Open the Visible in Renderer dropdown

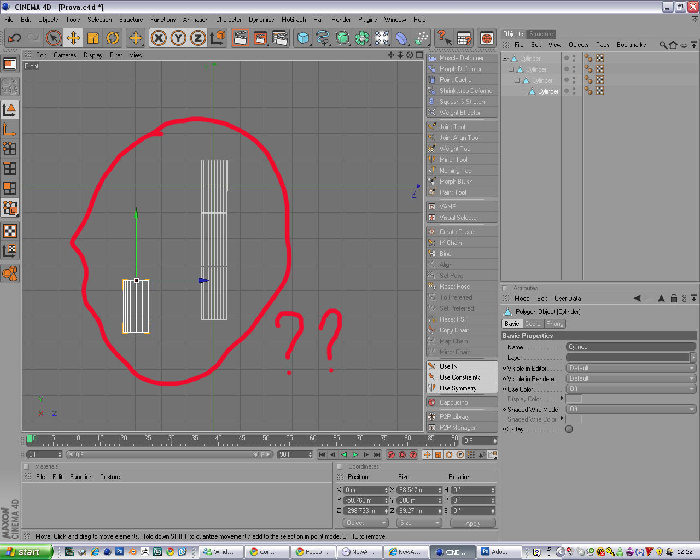click(631, 379)
